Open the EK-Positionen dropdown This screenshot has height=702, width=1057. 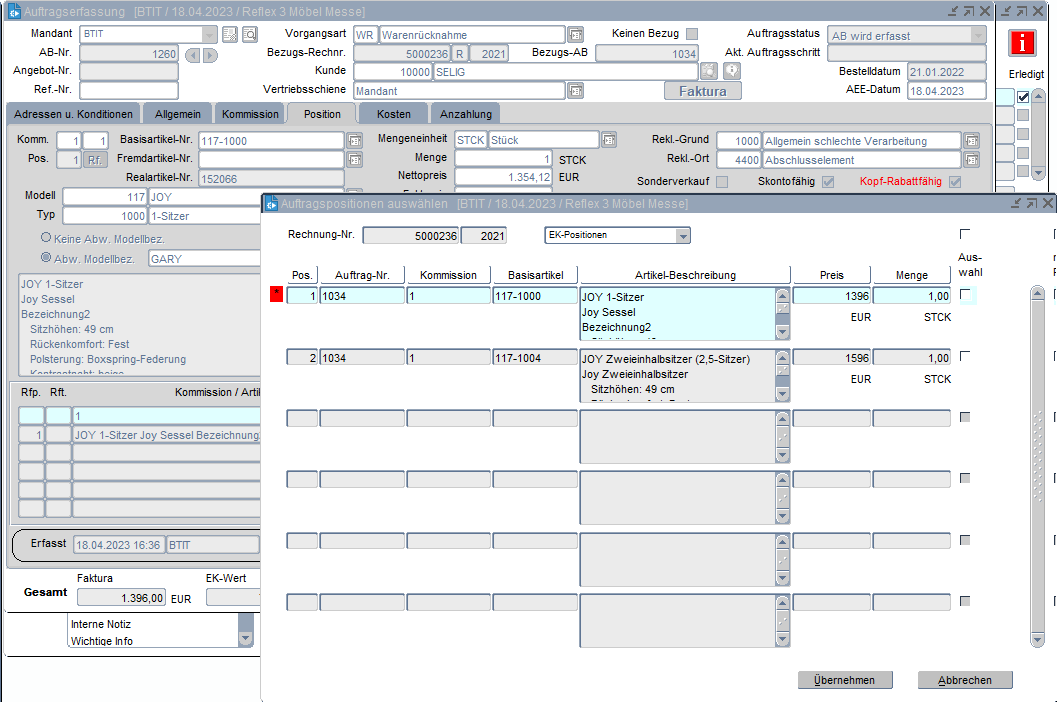(683, 236)
